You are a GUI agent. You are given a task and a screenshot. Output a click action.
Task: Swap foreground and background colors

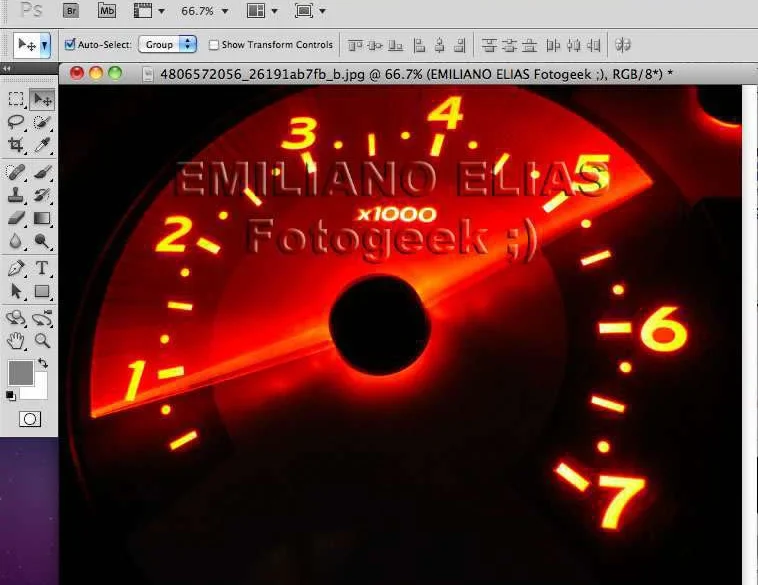click(43, 363)
